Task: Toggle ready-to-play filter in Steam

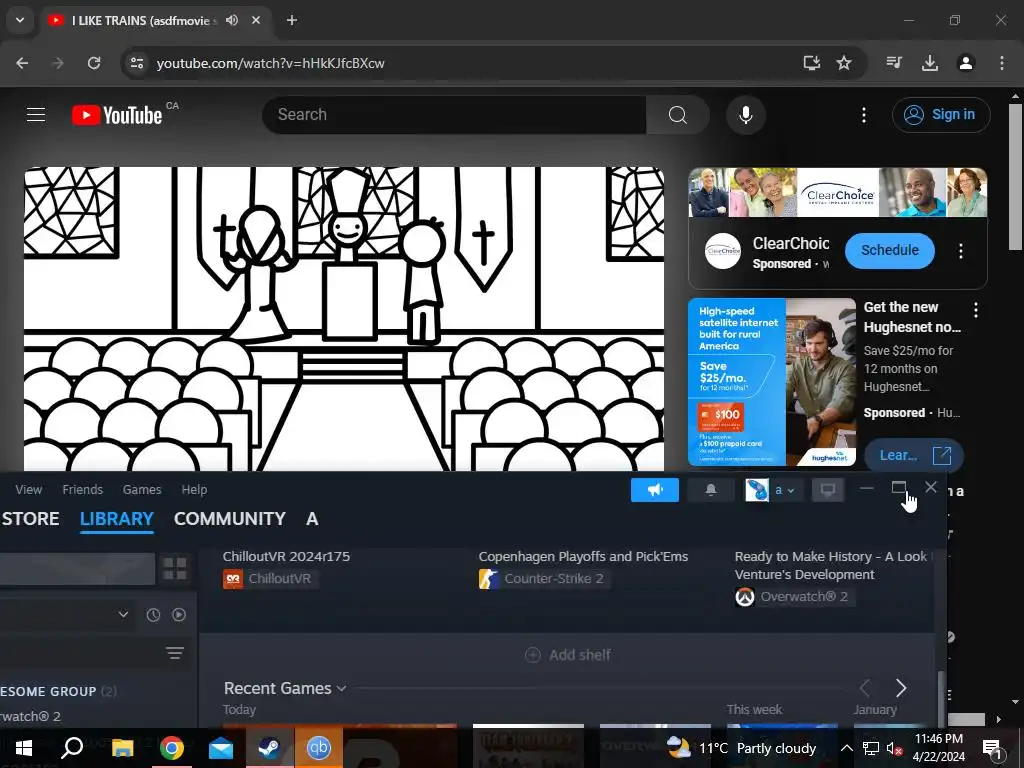Action: 179,615
